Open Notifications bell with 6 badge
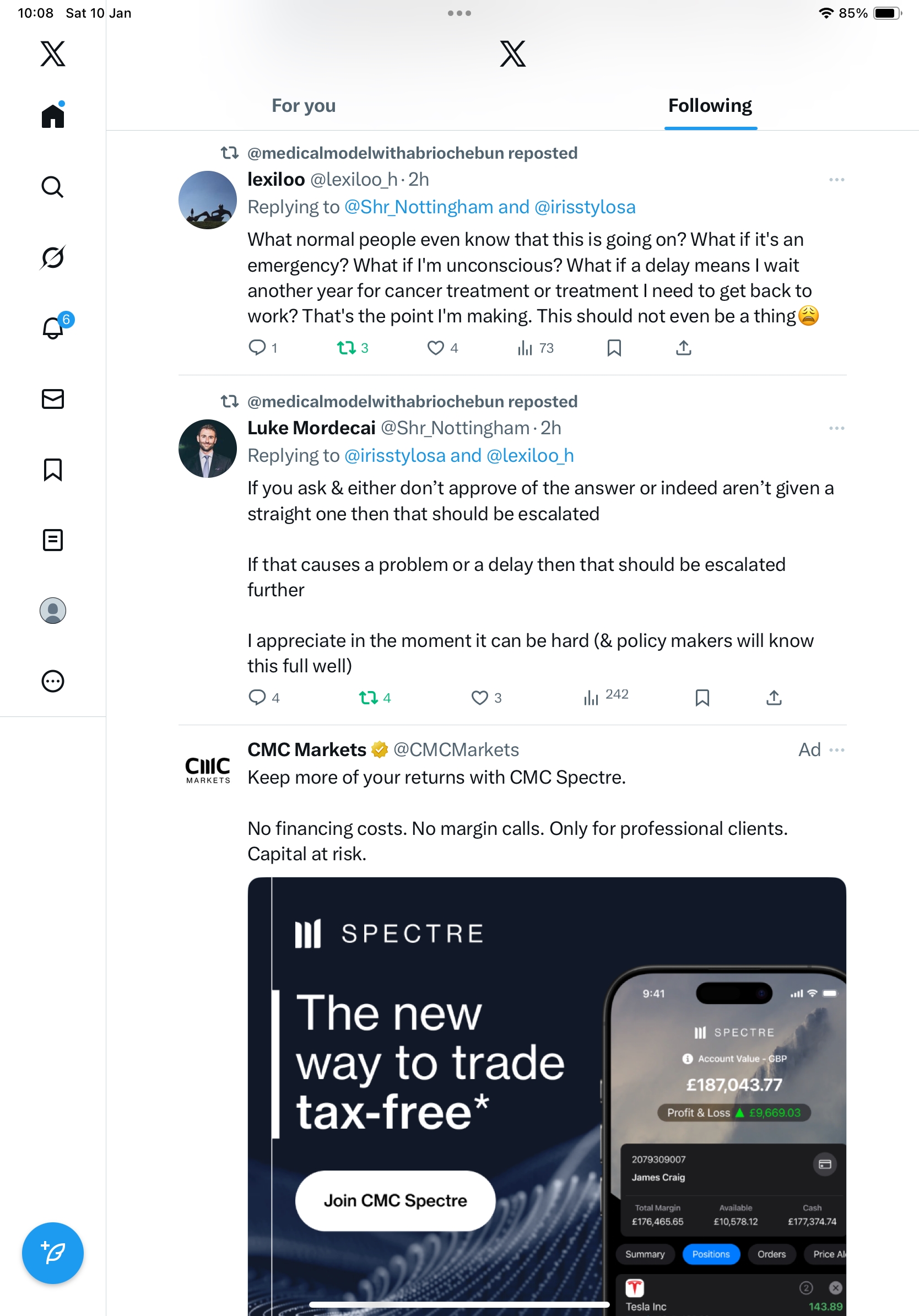 (x=53, y=328)
